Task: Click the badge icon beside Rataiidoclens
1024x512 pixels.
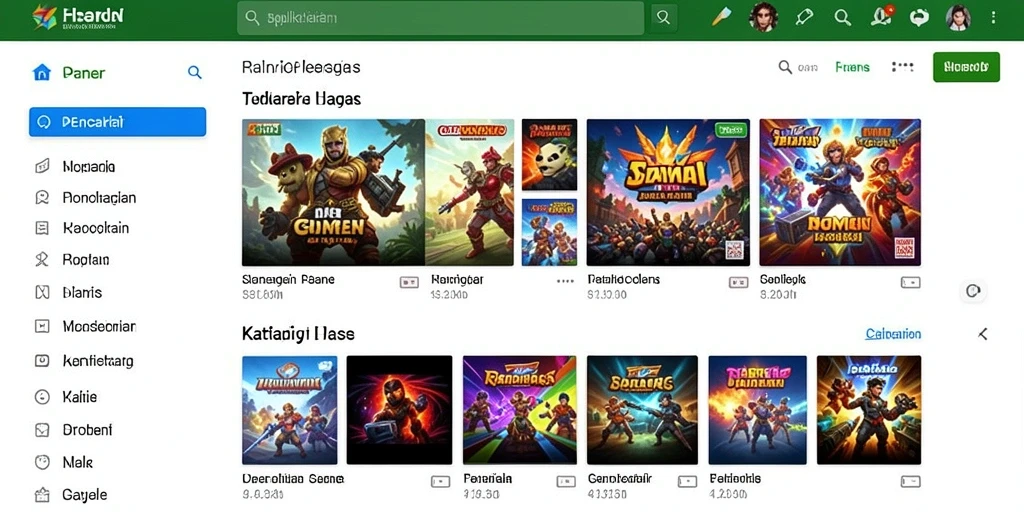Action: click(739, 283)
